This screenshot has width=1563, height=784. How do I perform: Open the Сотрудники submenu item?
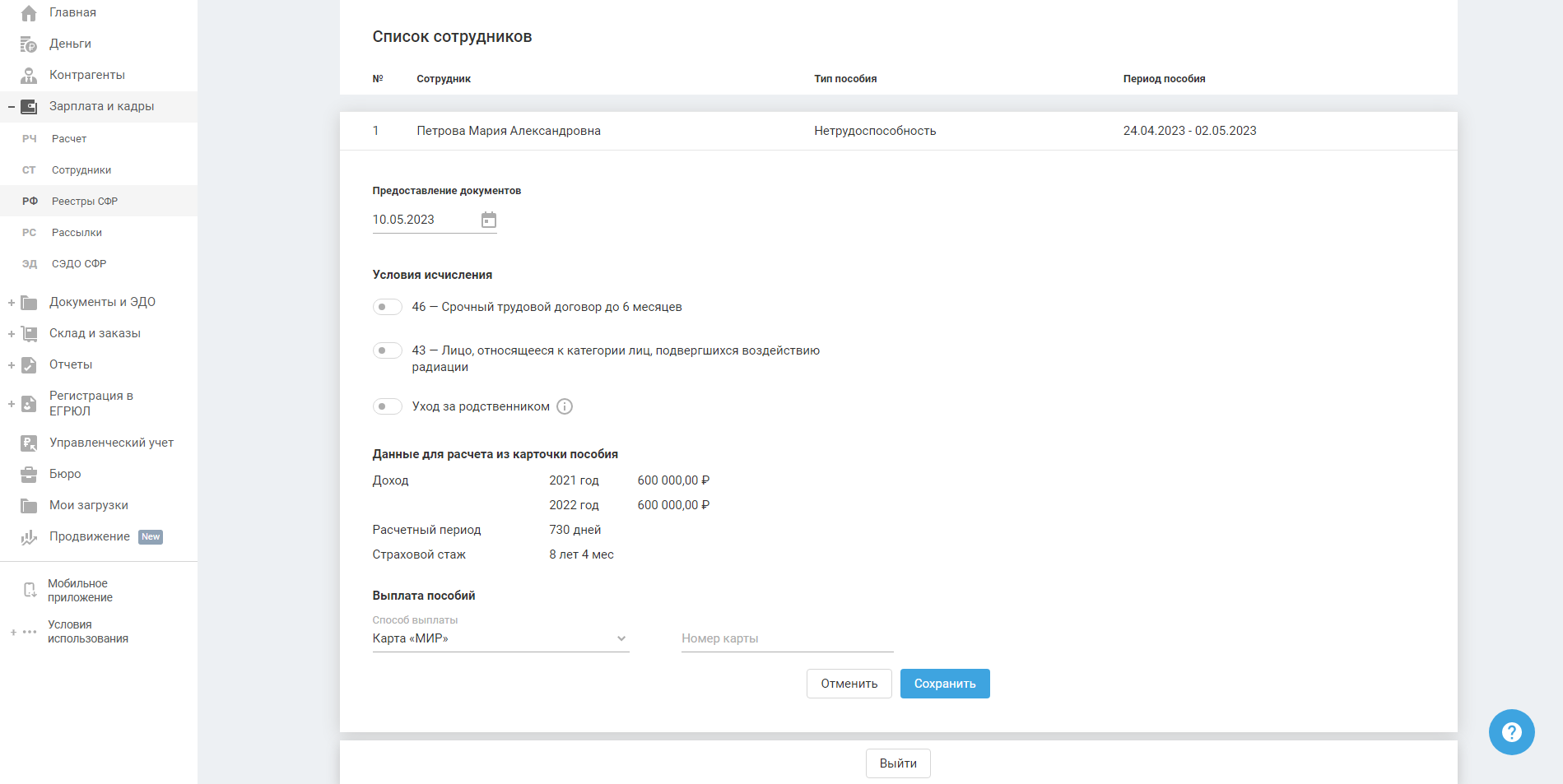click(x=81, y=170)
